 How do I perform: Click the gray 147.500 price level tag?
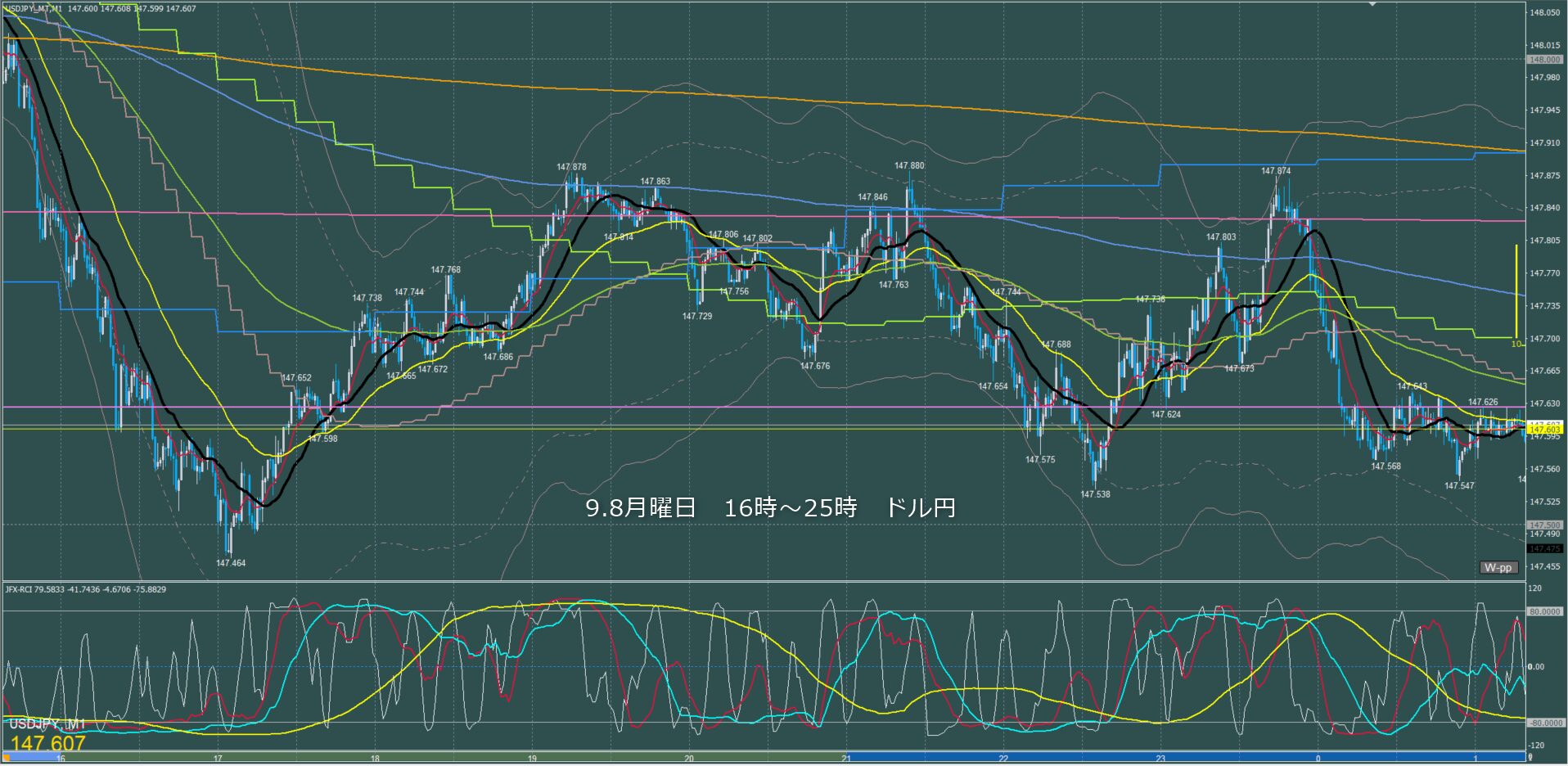[x=1544, y=525]
